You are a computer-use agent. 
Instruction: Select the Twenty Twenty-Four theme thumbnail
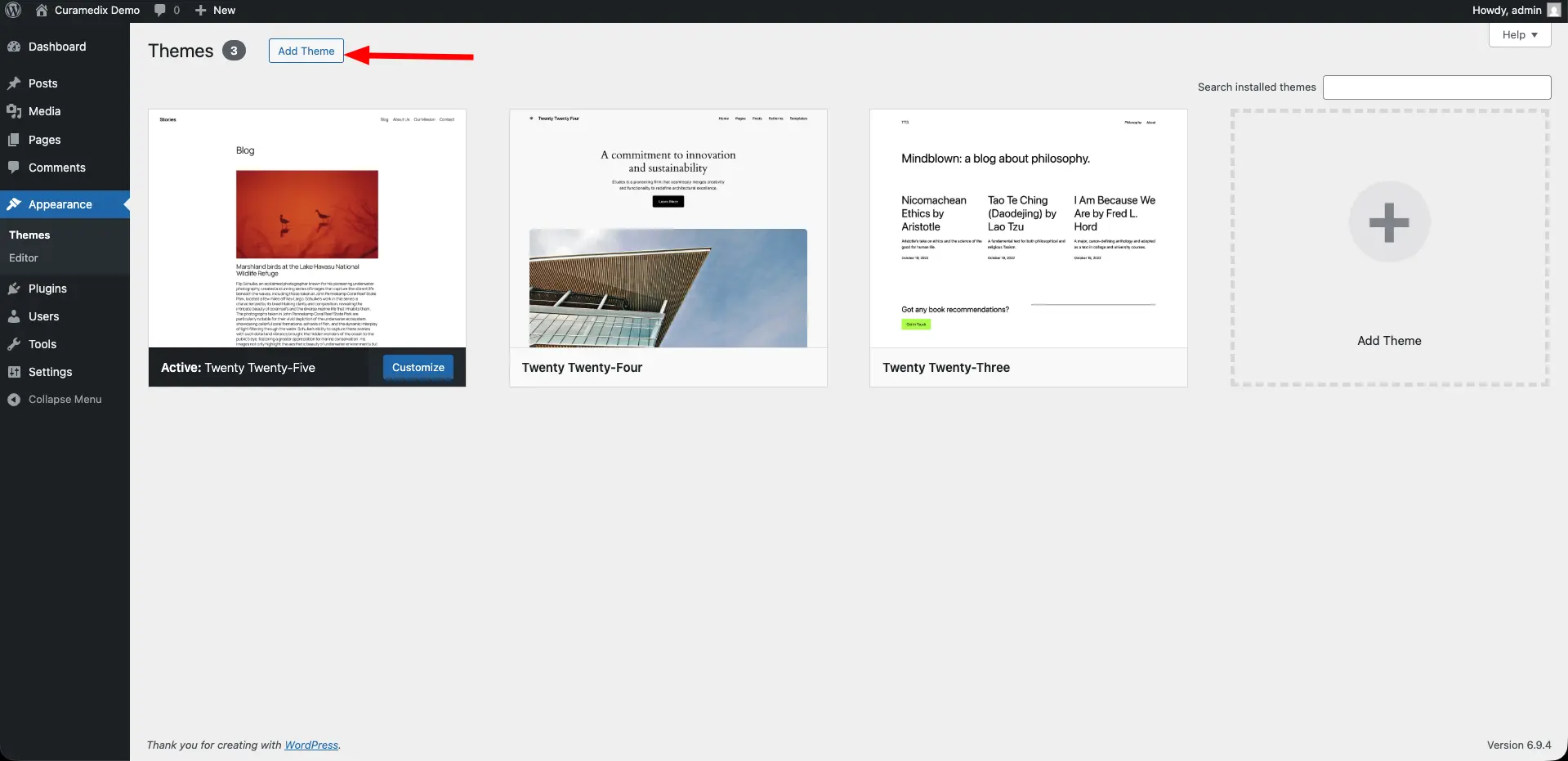coord(668,229)
